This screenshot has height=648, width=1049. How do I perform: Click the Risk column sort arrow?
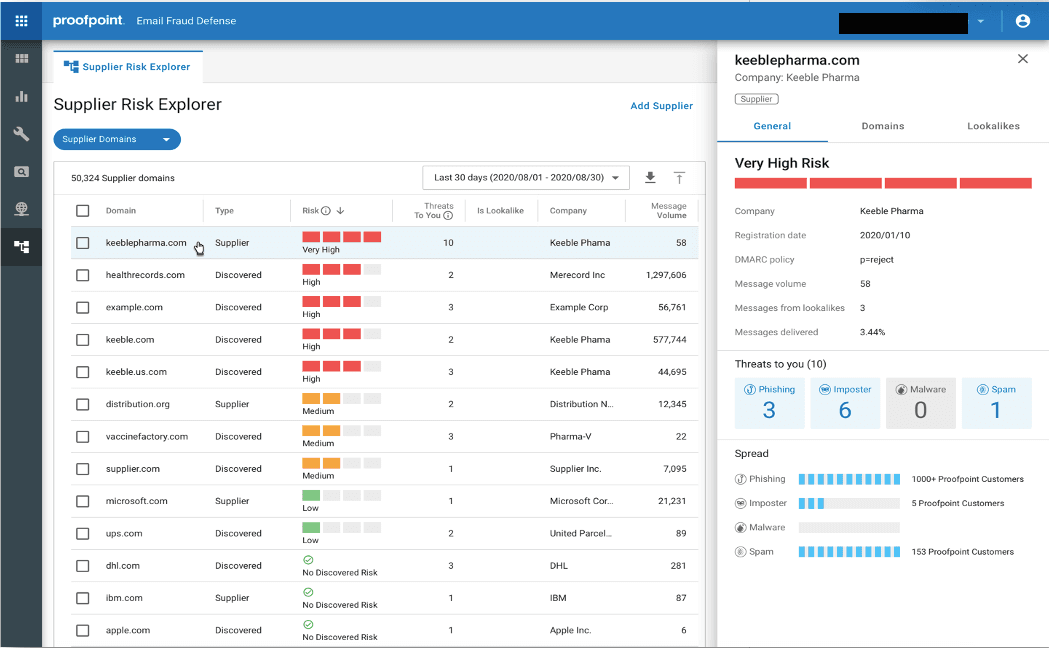341,211
